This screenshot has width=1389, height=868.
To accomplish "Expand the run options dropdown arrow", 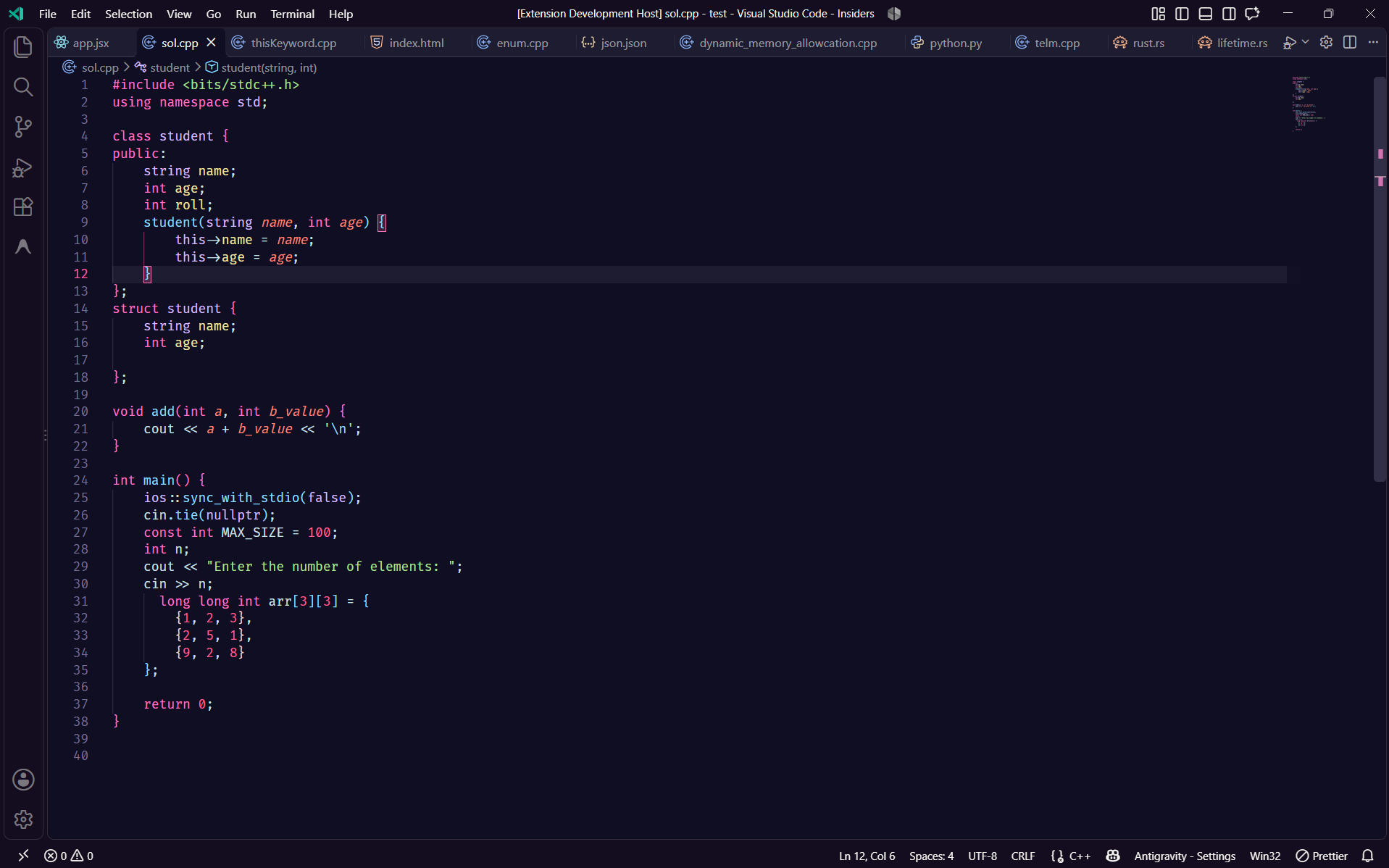I will 1306,42.
